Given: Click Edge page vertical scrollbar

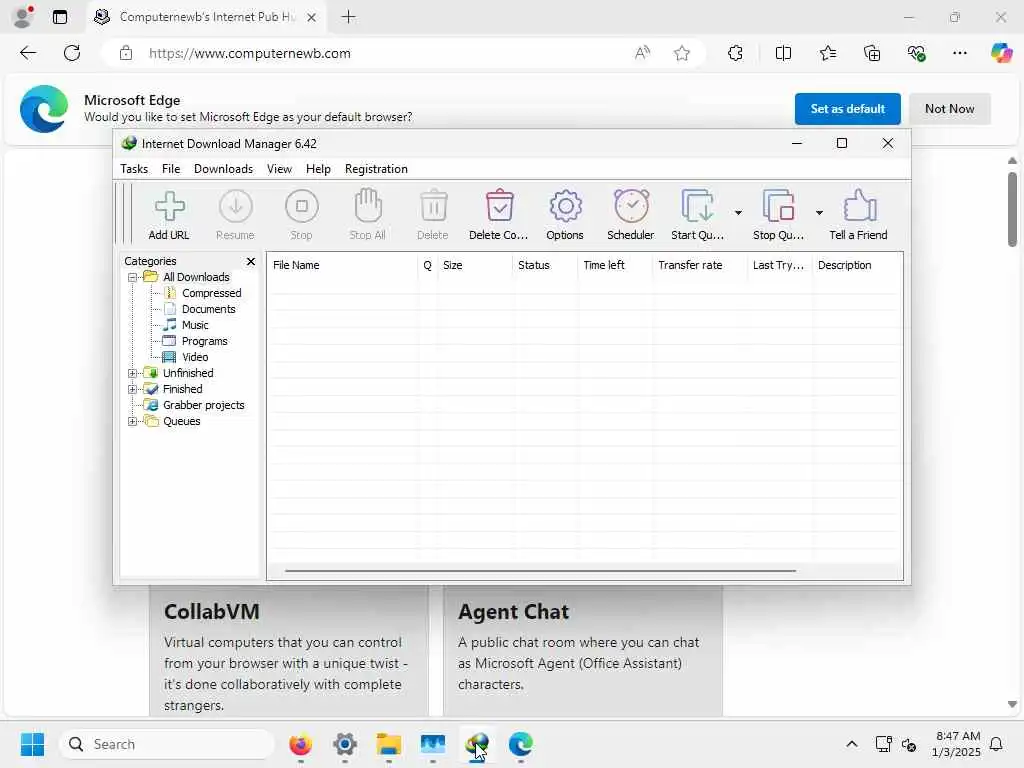Looking at the screenshot, I should click(x=1012, y=209).
